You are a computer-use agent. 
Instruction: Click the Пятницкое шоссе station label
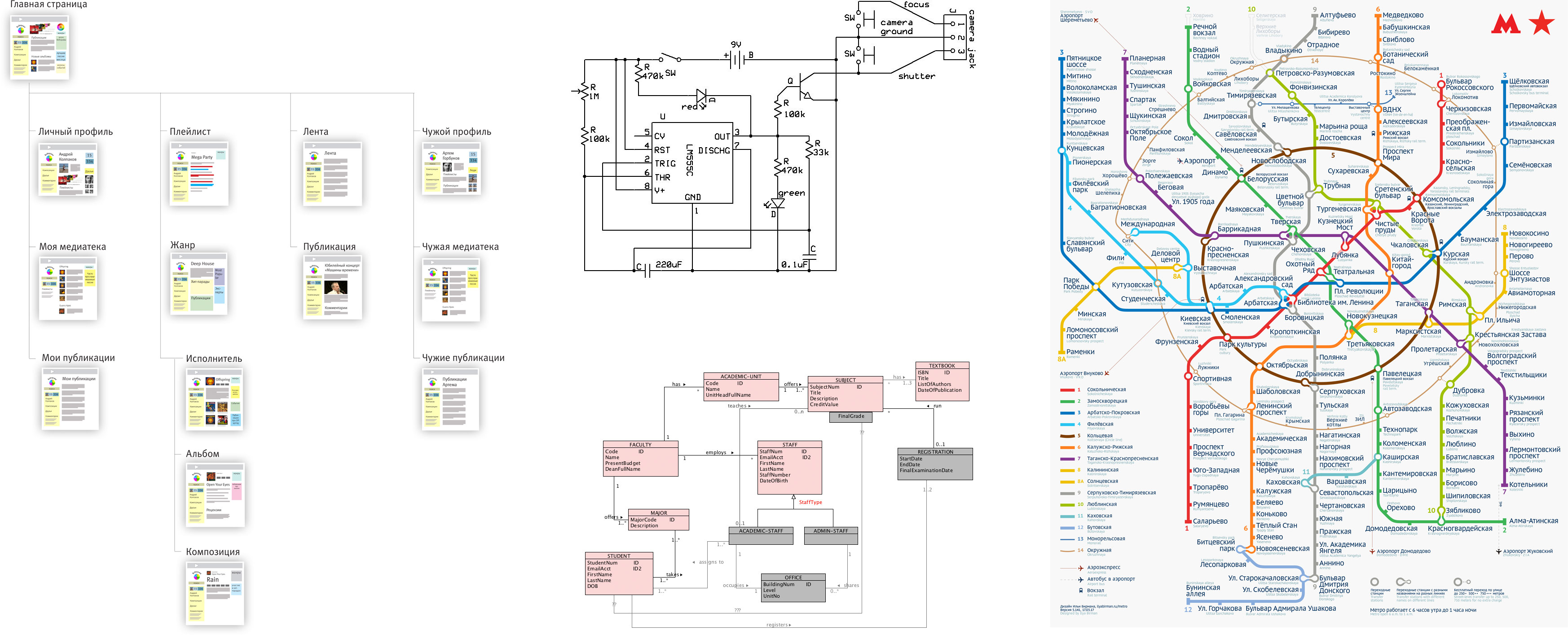(x=1084, y=61)
